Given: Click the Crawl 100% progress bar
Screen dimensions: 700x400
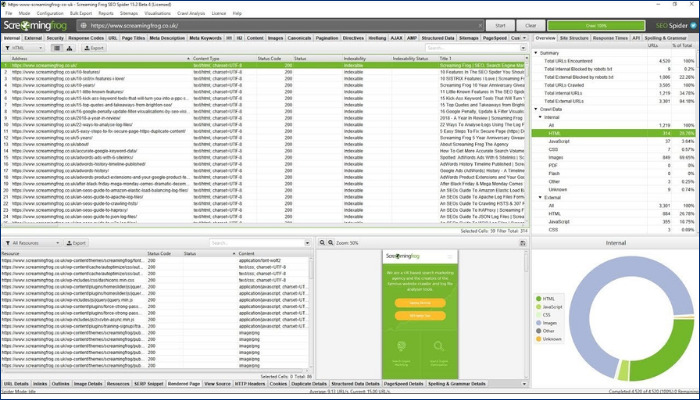Looking at the screenshot, I should (596, 25).
